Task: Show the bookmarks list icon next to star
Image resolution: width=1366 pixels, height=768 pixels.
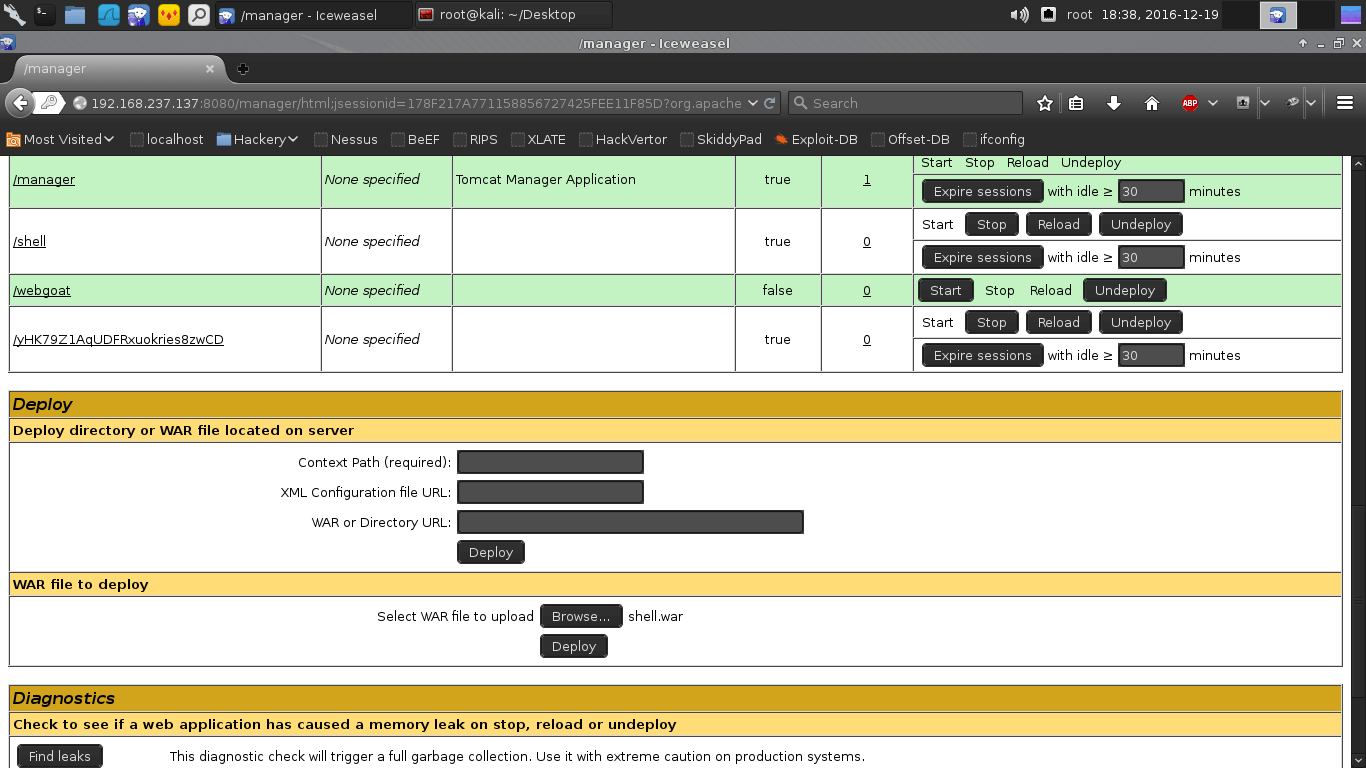Action: 1076,103
